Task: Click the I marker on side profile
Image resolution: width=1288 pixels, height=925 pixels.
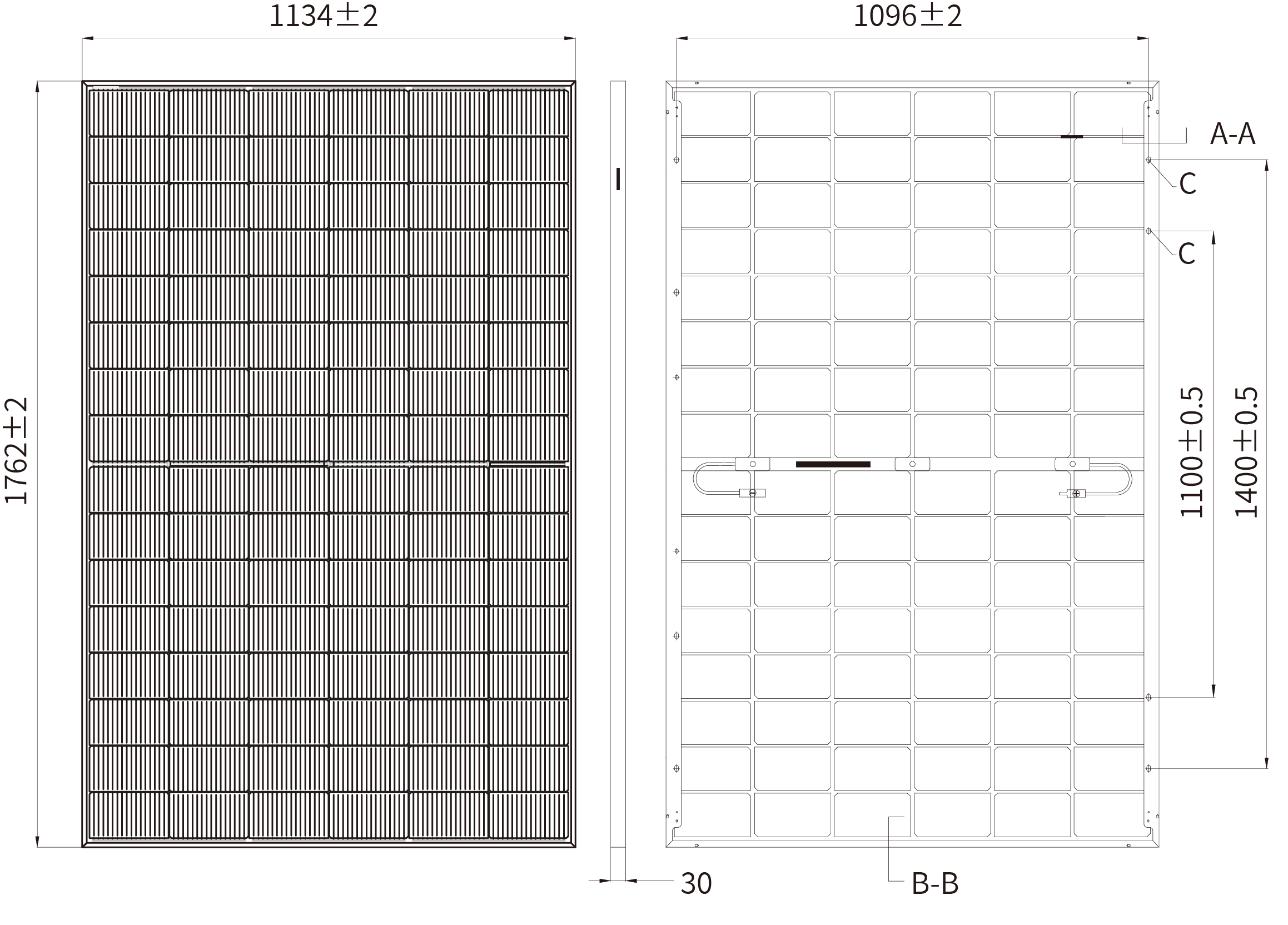Action: (x=618, y=179)
